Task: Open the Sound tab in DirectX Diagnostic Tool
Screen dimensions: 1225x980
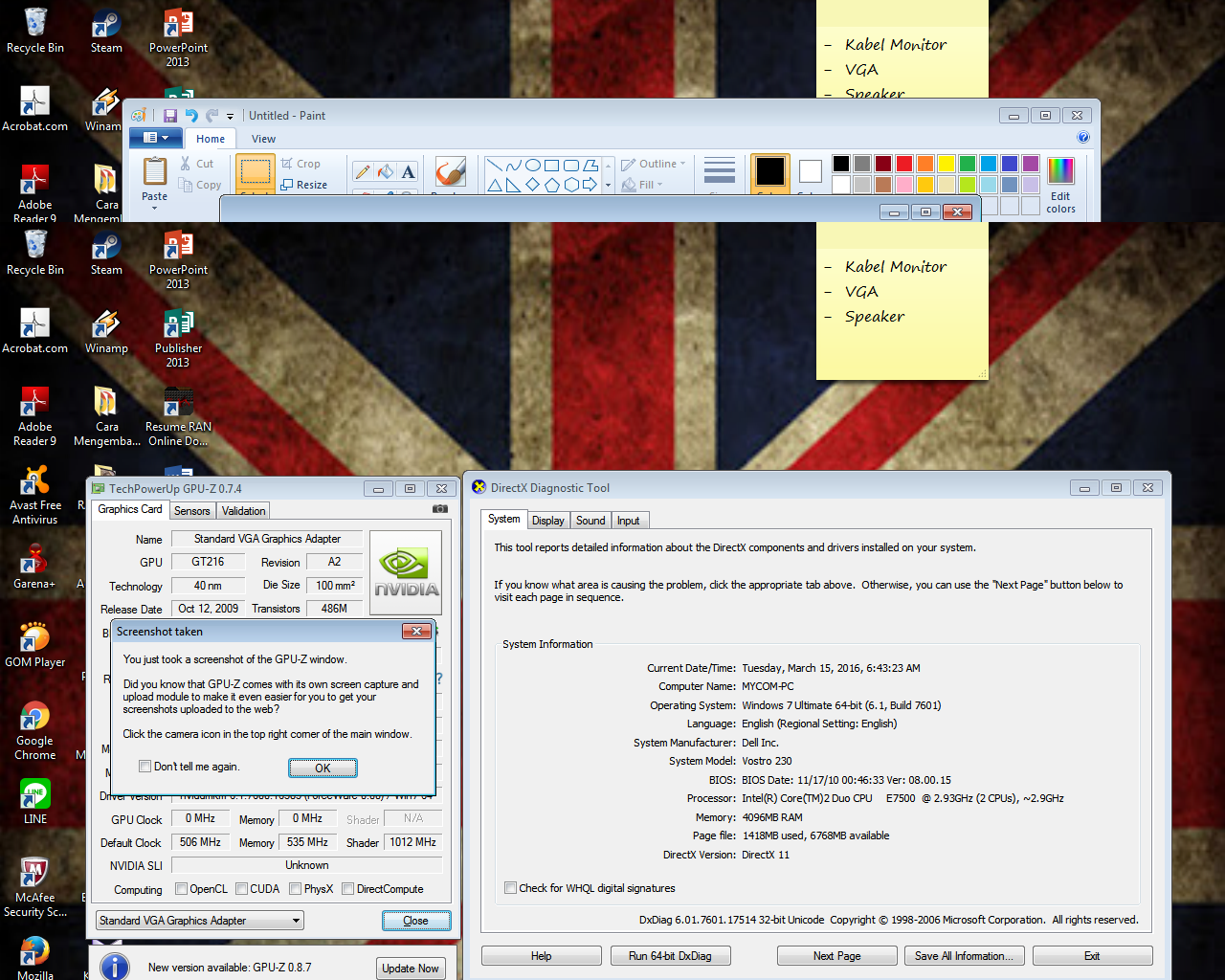Action: [x=590, y=521]
